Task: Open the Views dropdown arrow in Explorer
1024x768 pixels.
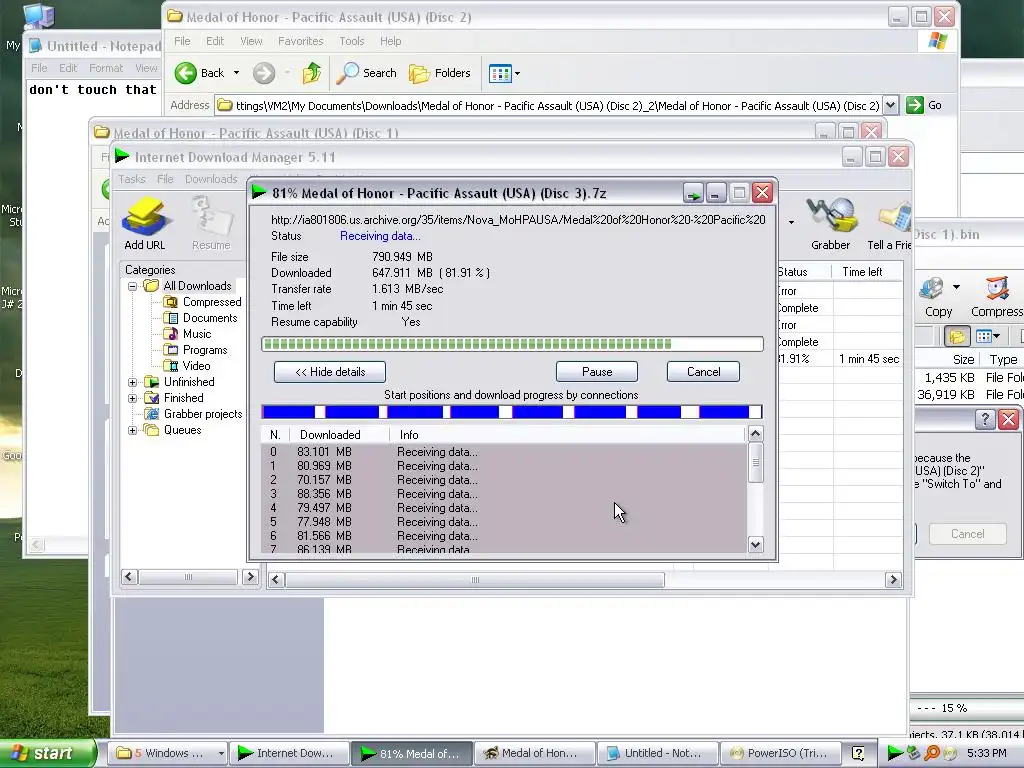Action: (517, 74)
